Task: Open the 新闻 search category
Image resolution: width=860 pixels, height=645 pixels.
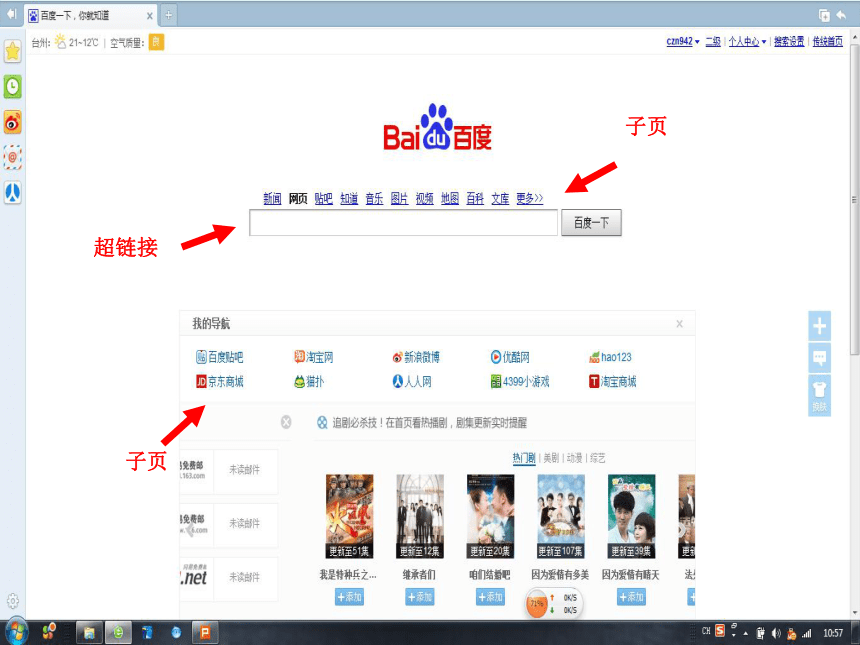Action: [272, 198]
